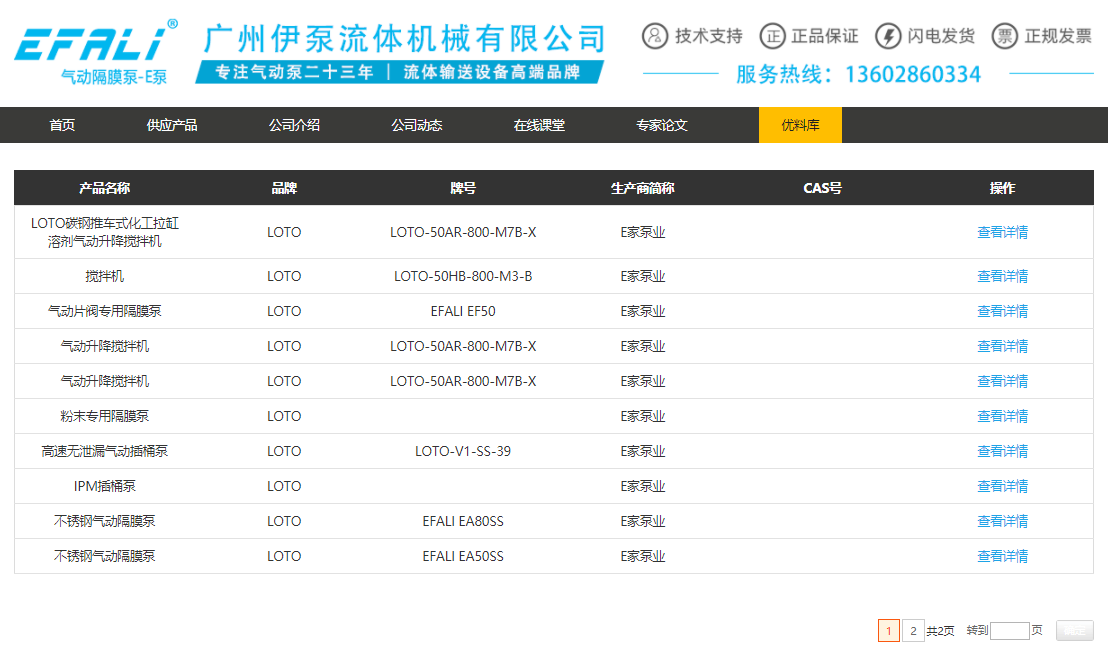The image size is (1108, 652).
Task: Select page 1 in pagination
Action: tap(889, 630)
